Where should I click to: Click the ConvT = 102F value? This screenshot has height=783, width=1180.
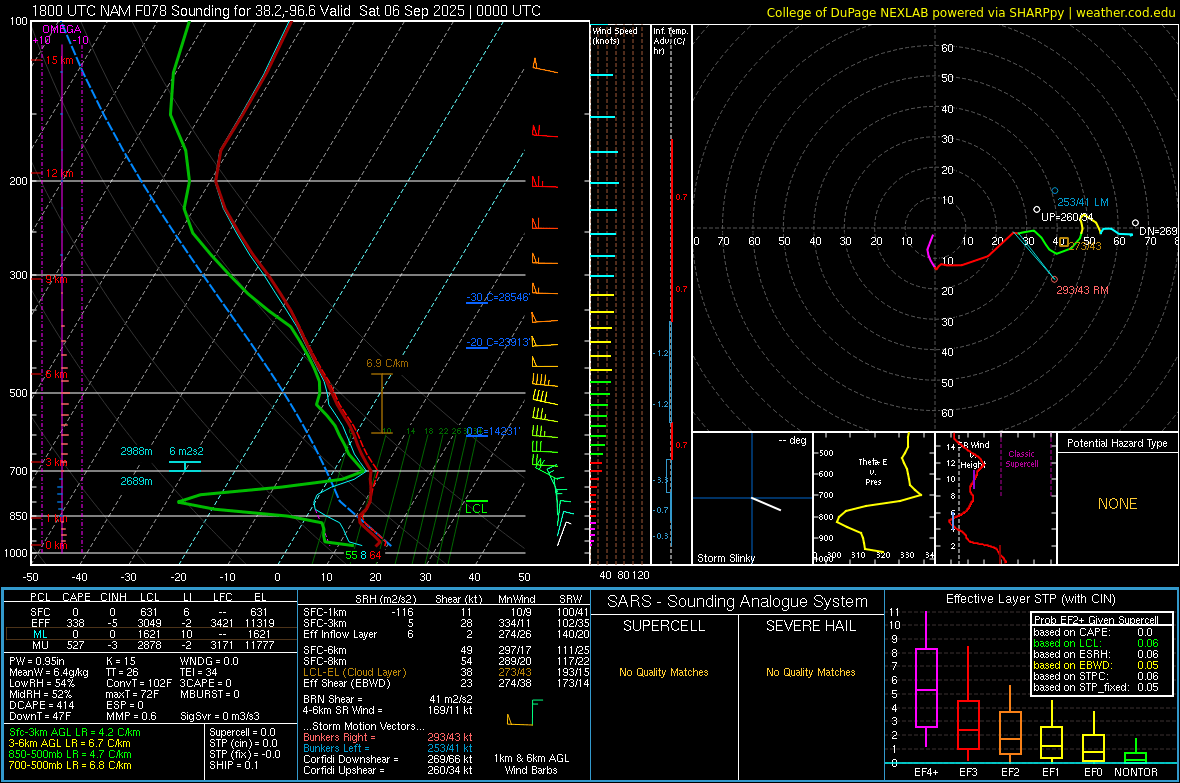tap(139, 684)
